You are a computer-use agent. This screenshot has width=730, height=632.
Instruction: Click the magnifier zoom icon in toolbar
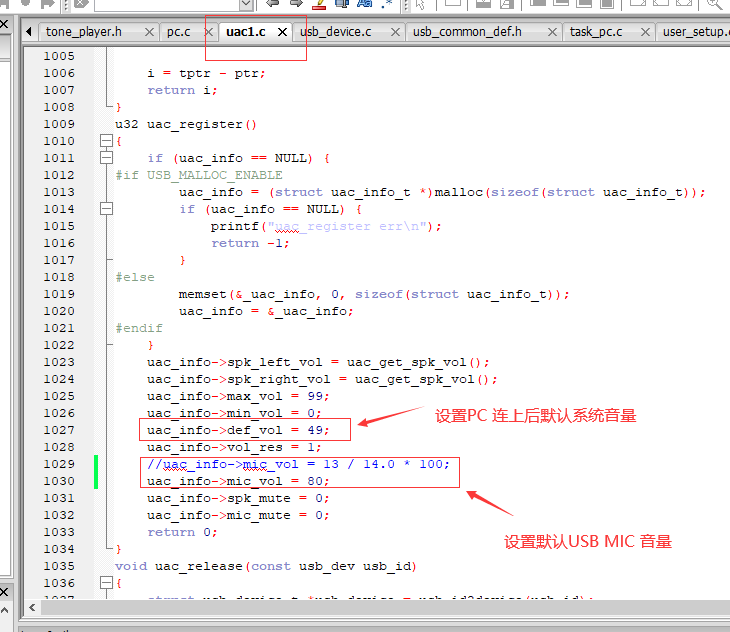point(714,4)
